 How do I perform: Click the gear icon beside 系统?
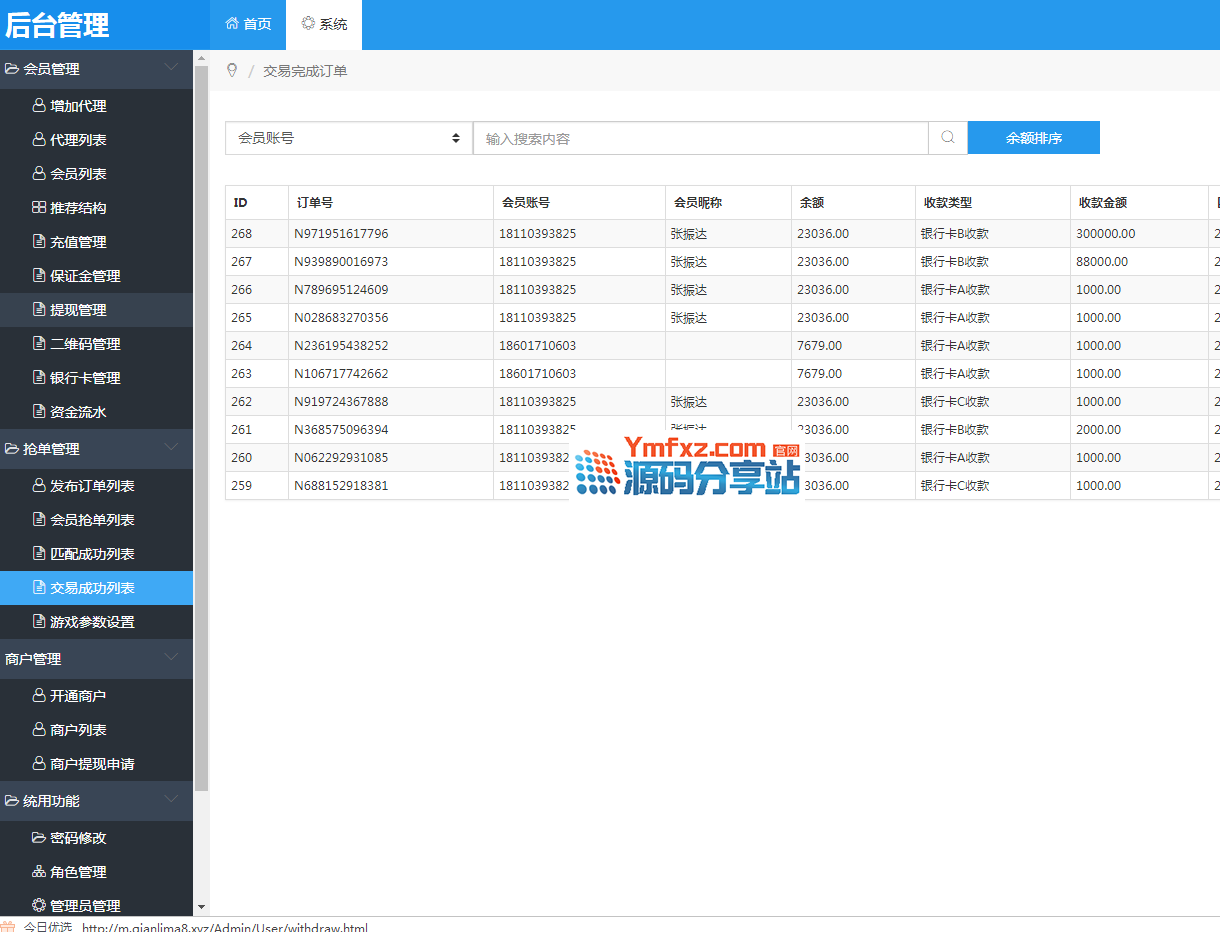(308, 23)
